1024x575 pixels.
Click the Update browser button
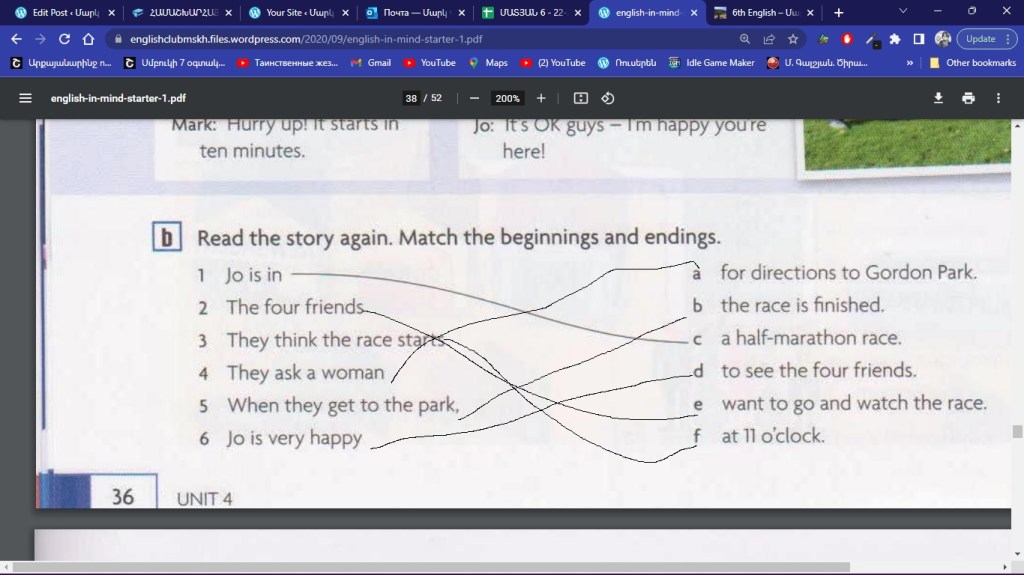coord(986,39)
